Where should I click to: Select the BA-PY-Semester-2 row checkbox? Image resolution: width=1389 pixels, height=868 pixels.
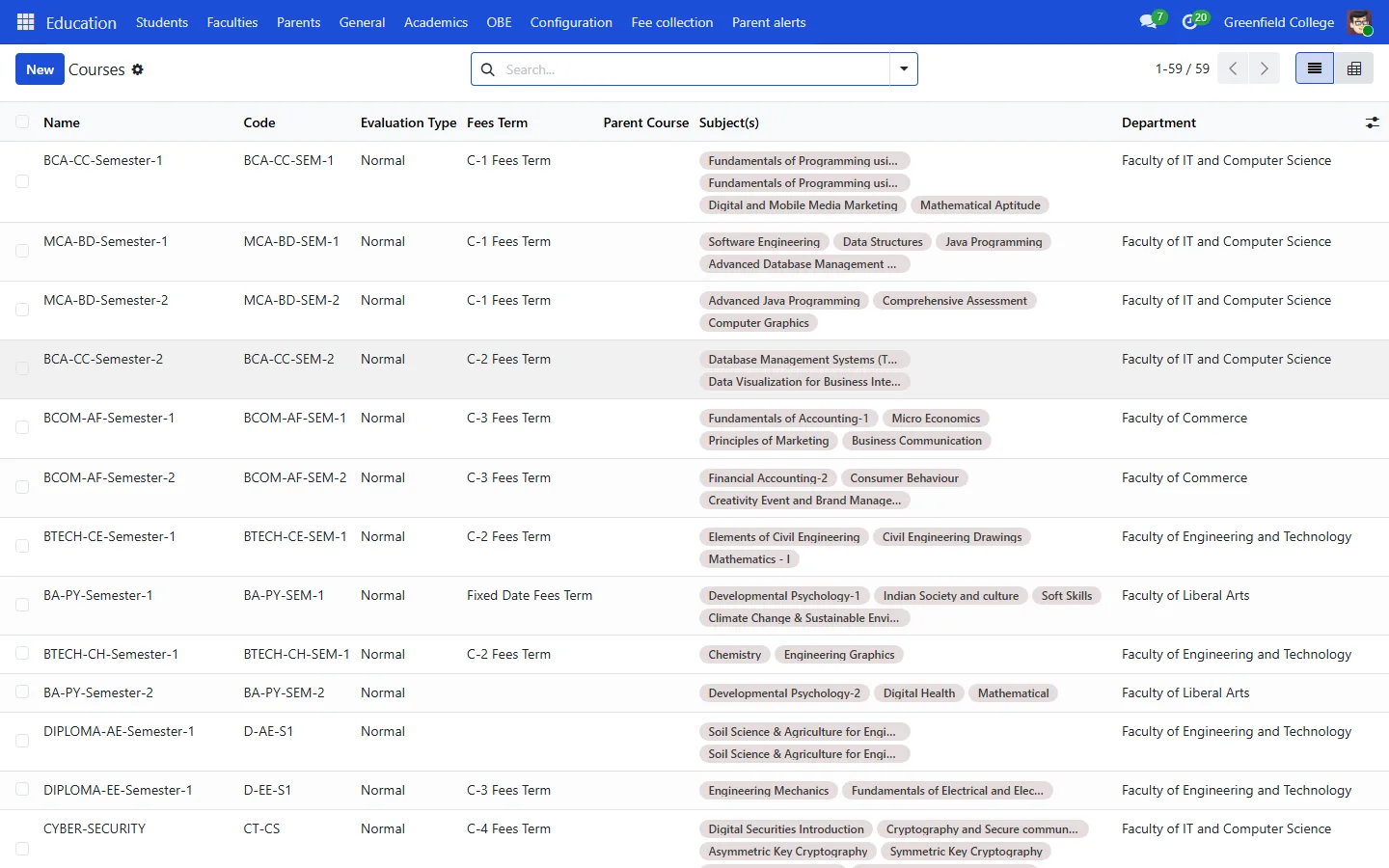click(x=22, y=692)
